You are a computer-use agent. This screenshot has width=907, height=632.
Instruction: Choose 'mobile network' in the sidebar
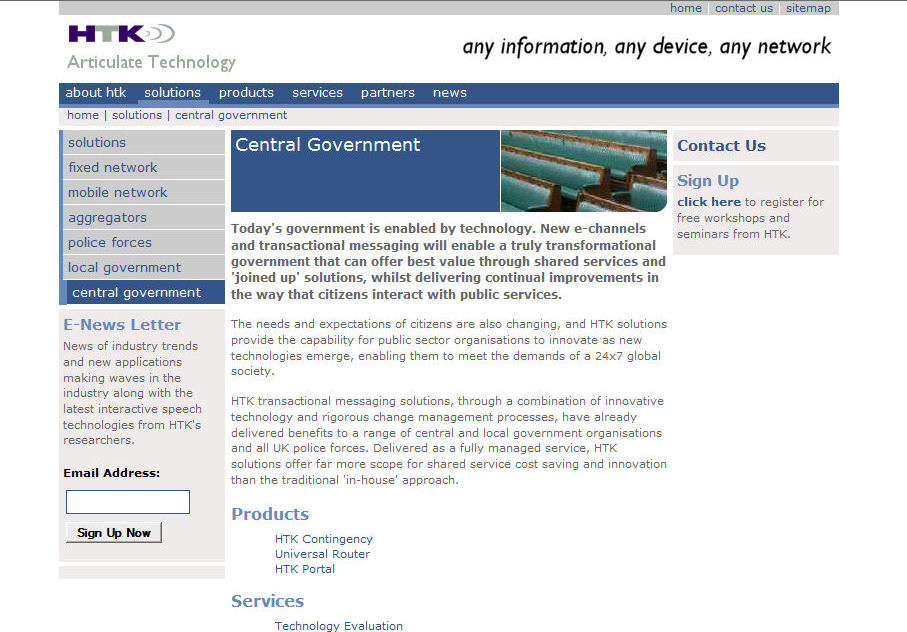pos(118,193)
